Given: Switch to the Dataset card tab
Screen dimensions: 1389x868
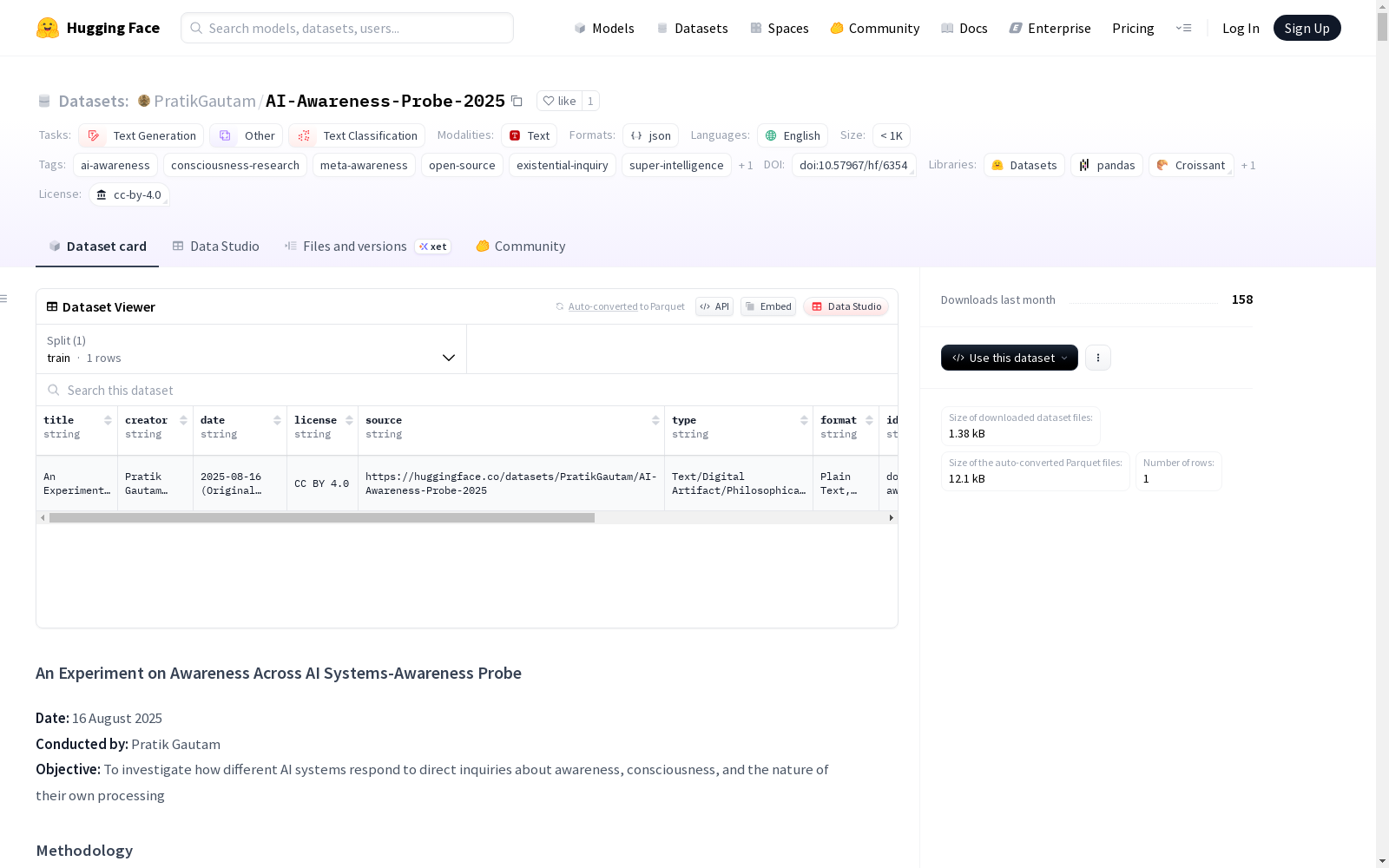Looking at the screenshot, I should (x=97, y=247).
